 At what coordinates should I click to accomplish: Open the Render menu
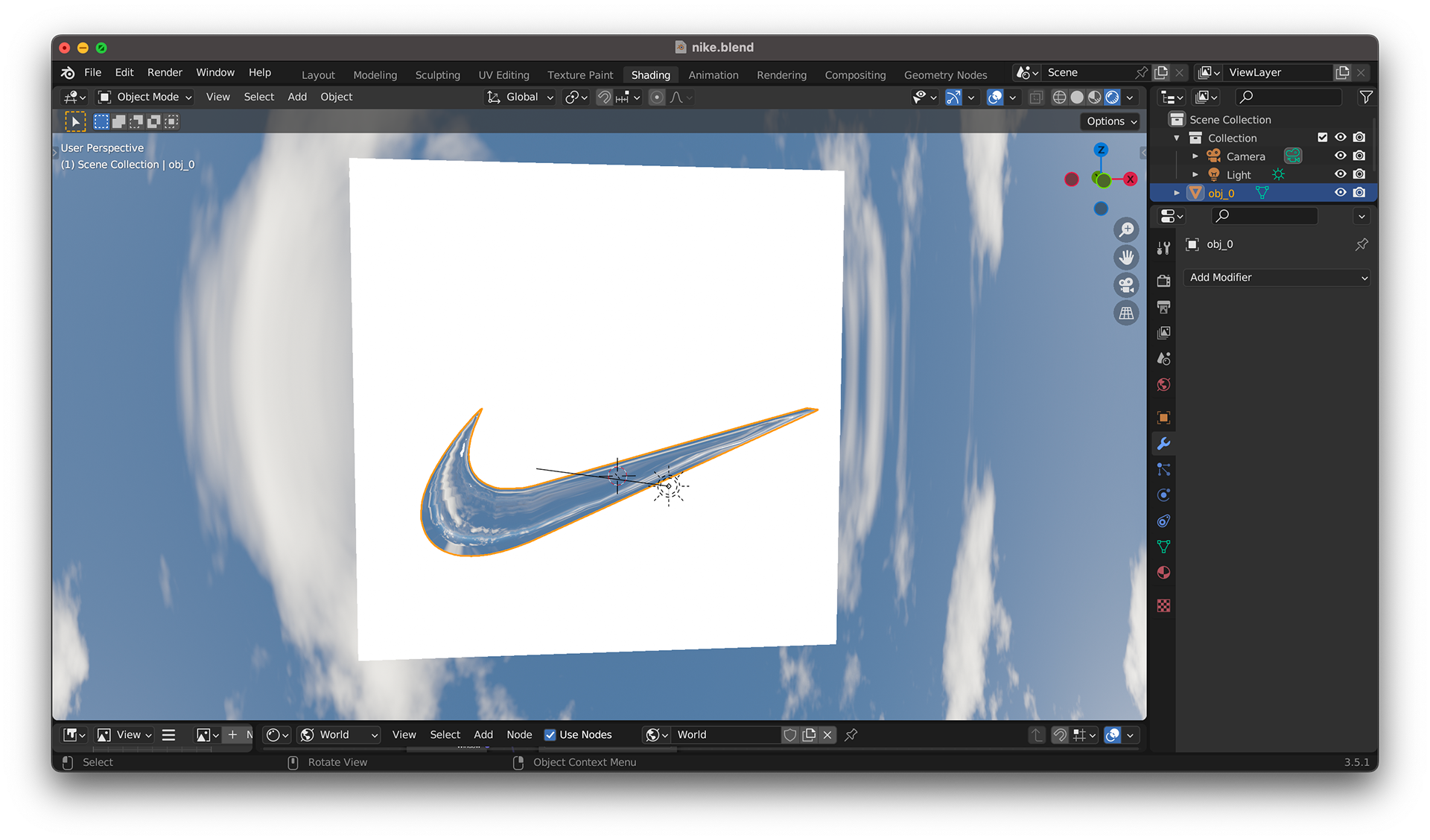tap(165, 72)
